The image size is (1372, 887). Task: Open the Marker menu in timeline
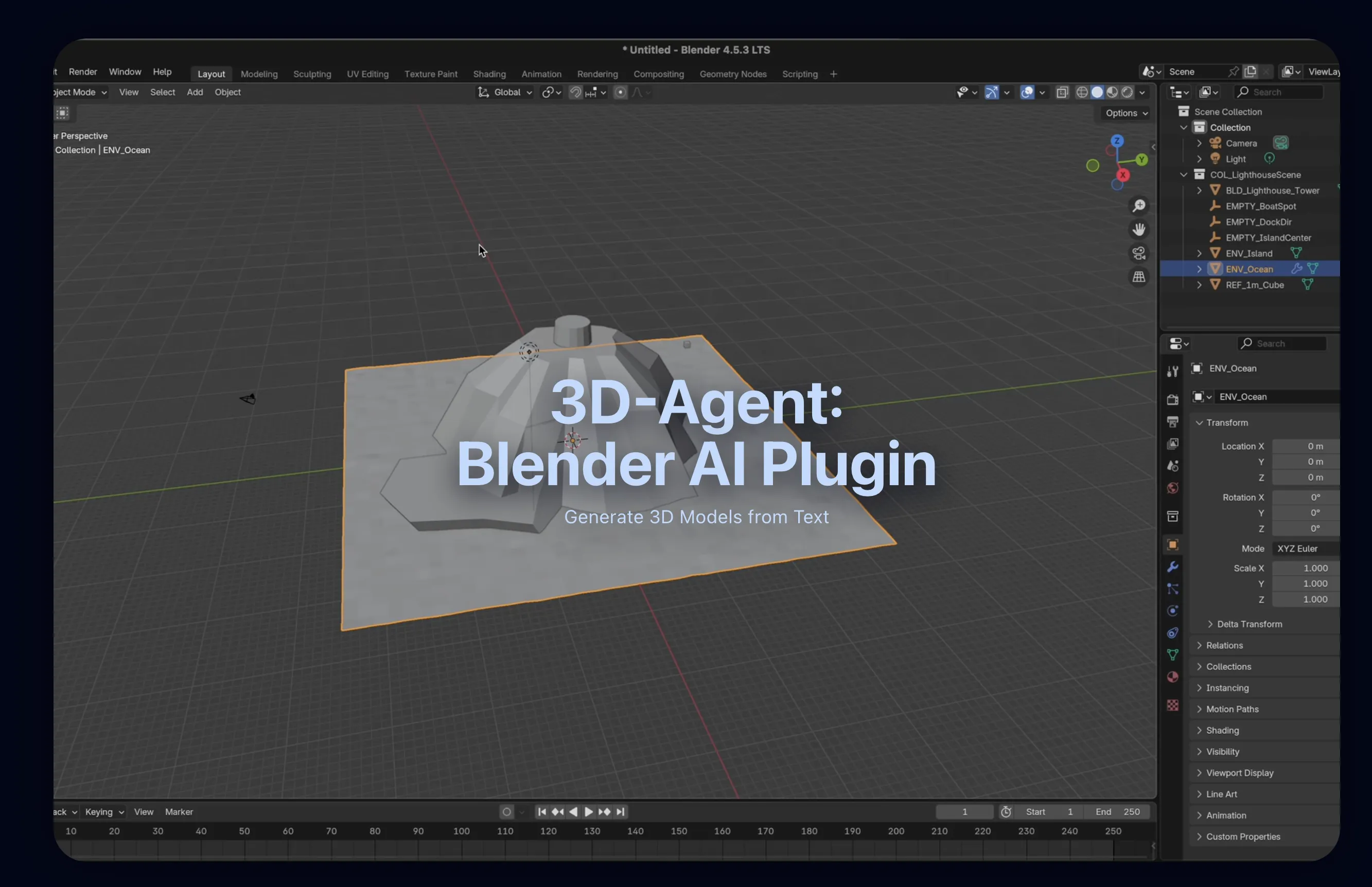[x=179, y=811]
